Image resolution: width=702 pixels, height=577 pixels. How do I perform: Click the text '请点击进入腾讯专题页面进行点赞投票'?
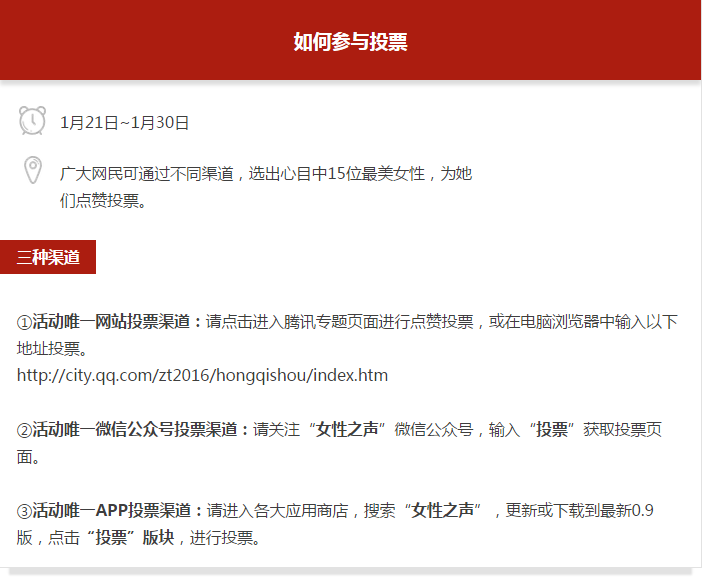point(339,321)
